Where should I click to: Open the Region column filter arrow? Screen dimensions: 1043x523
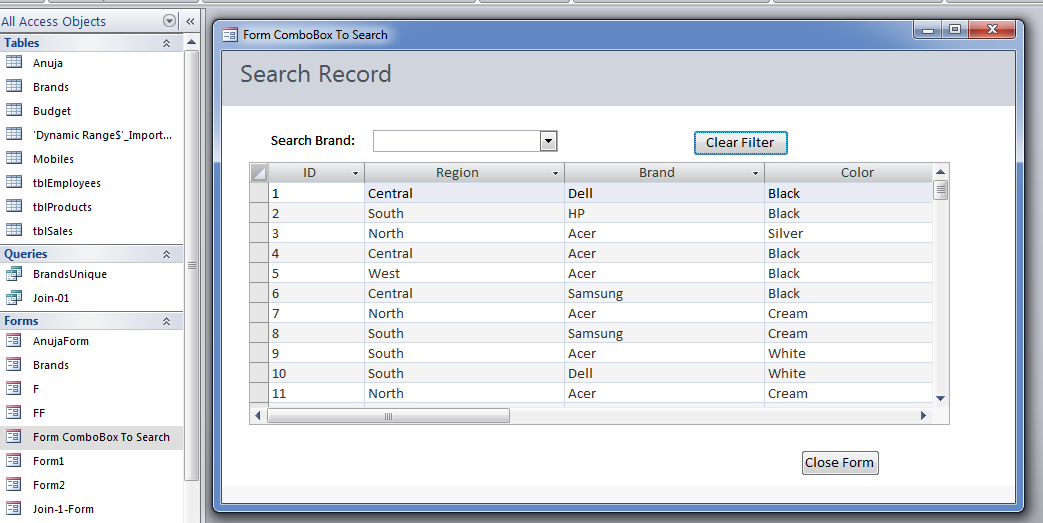tap(556, 173)
